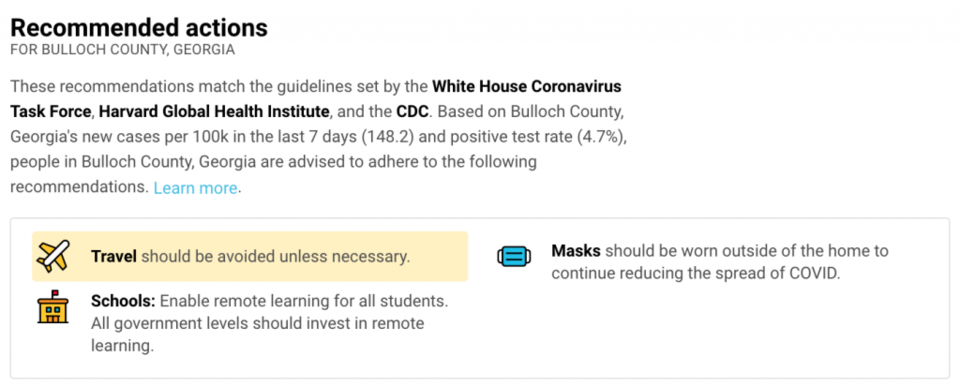The height and width of the screenshot is (386, 960).
Task: Click the 4.7% positive test rate
Action: (x=600, y=137)
